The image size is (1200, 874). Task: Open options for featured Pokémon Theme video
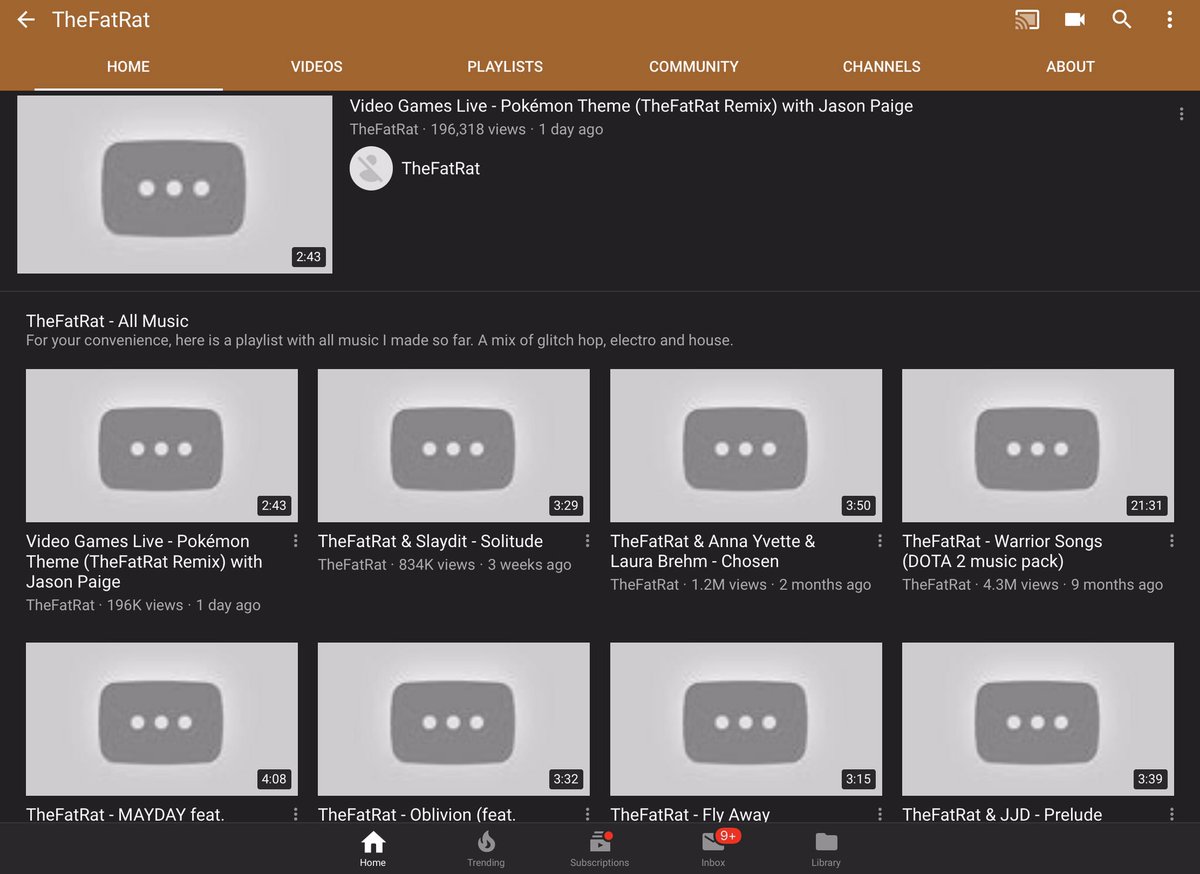1181,115
